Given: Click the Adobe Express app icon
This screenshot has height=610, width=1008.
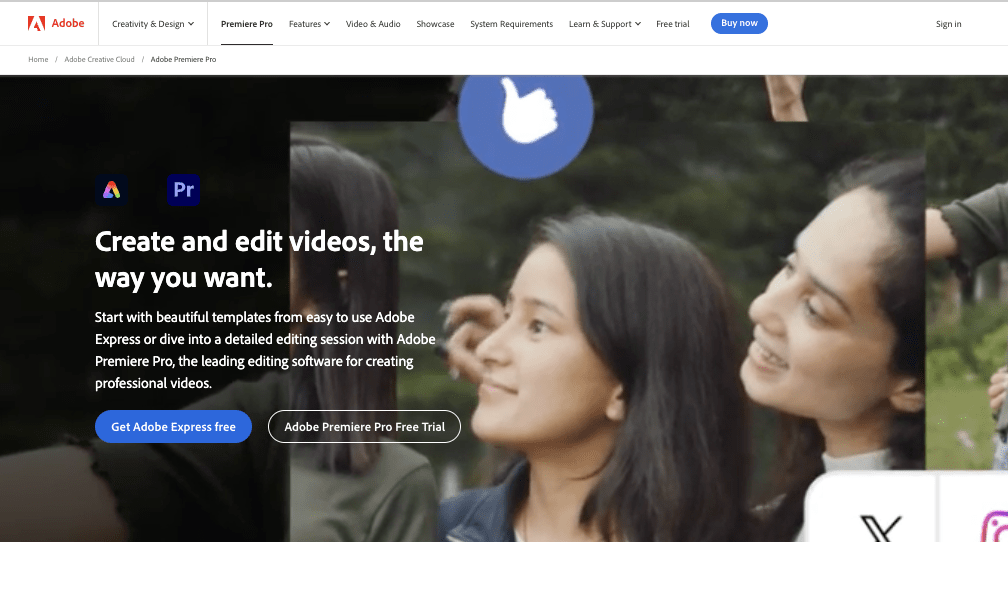Looking at the screenshot, I should tap(111, 190).
